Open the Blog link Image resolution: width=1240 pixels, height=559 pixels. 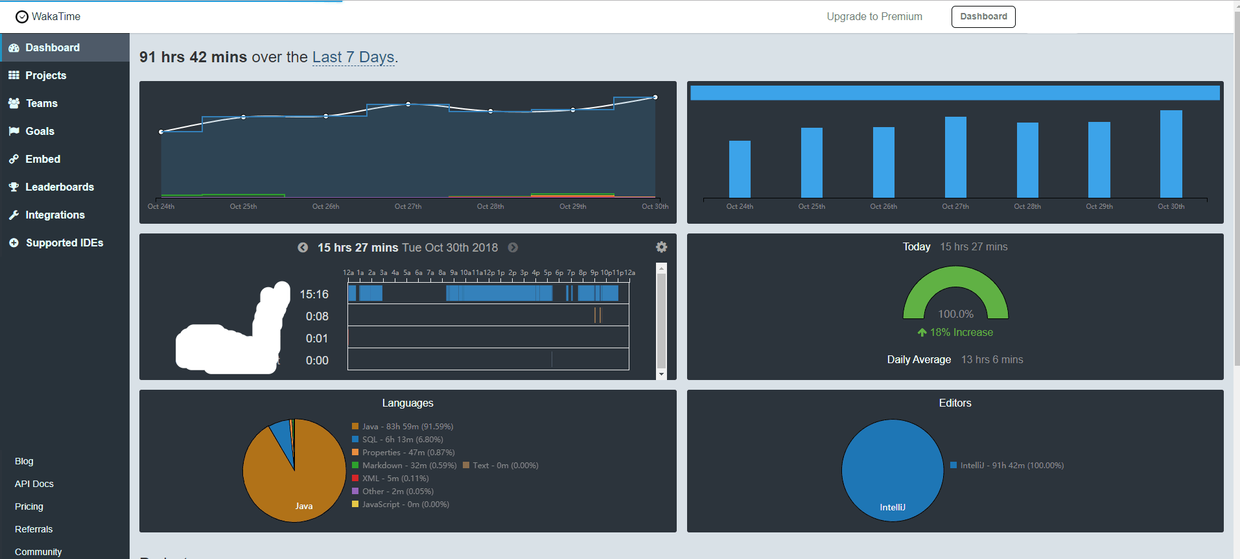24,461
